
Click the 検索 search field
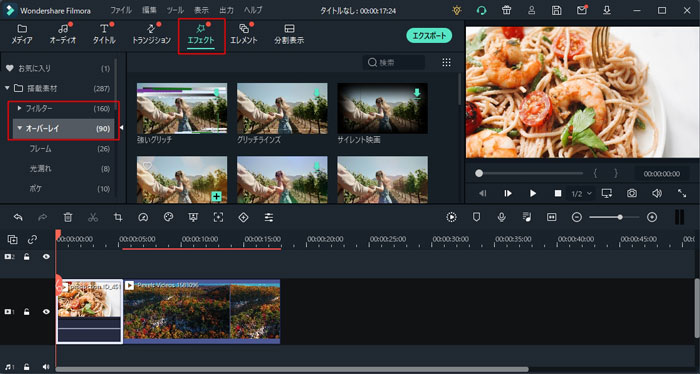tap(394, 62)
